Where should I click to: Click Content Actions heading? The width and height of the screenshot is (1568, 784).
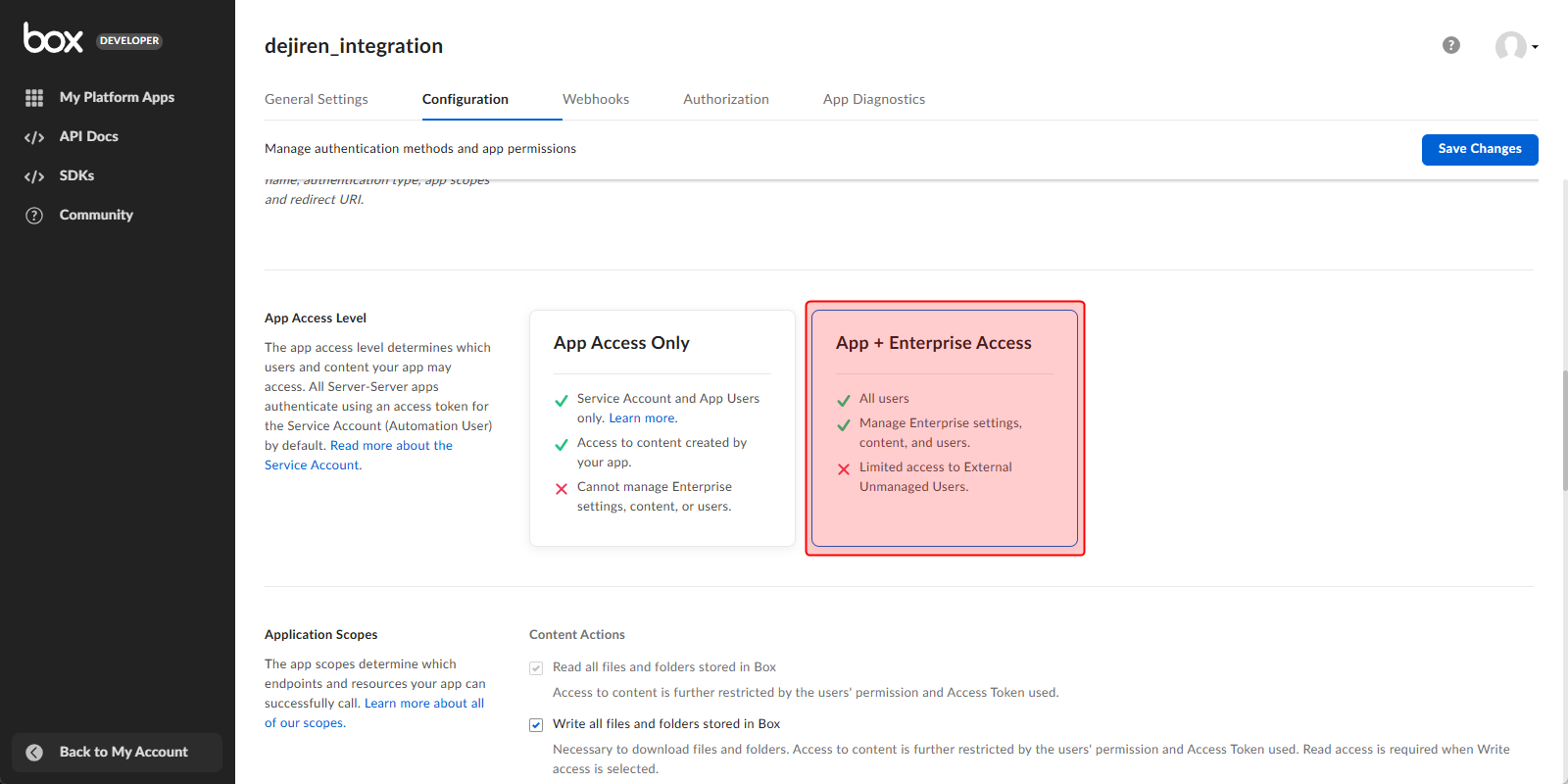[577, 635]
